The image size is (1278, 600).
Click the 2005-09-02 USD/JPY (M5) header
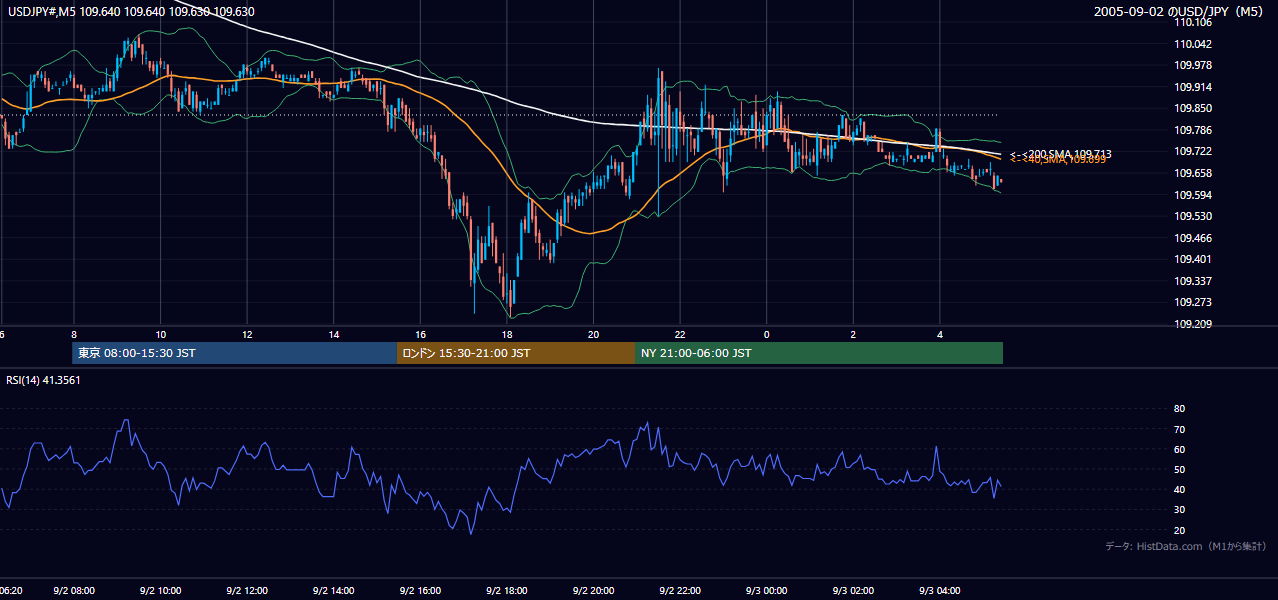[x=1180, y=12]
